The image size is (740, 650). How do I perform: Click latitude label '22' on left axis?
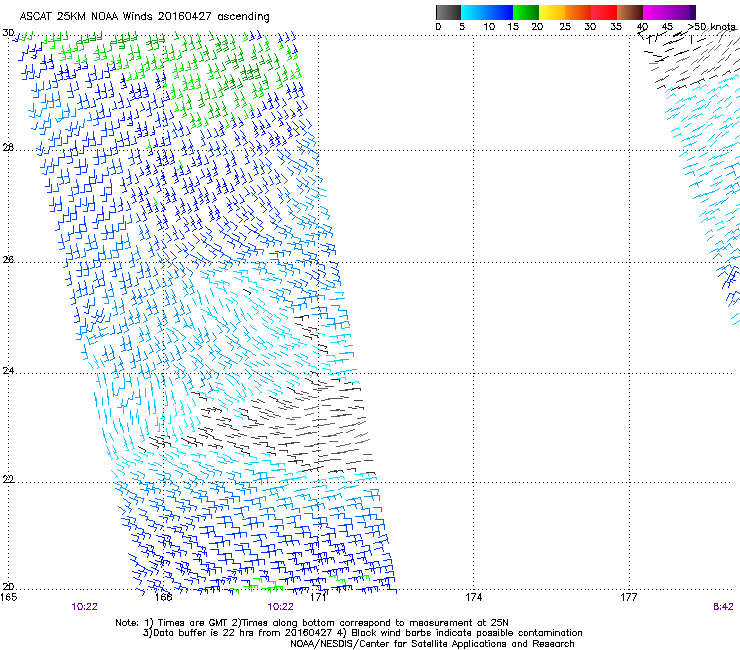pyautogui.click(x=8, y=479)
